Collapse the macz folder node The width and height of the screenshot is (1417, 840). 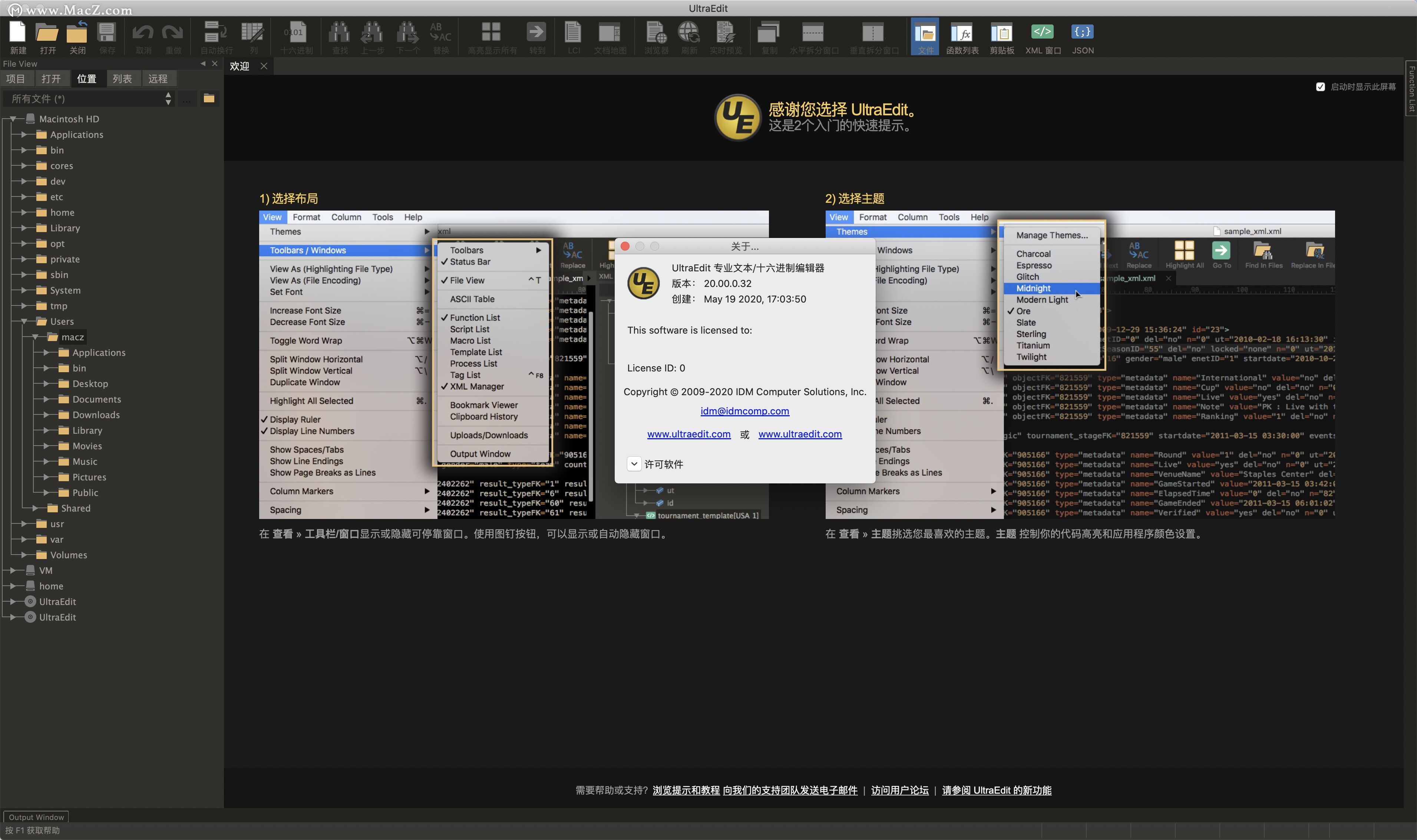pyautogui.click(x=36, y=337)
